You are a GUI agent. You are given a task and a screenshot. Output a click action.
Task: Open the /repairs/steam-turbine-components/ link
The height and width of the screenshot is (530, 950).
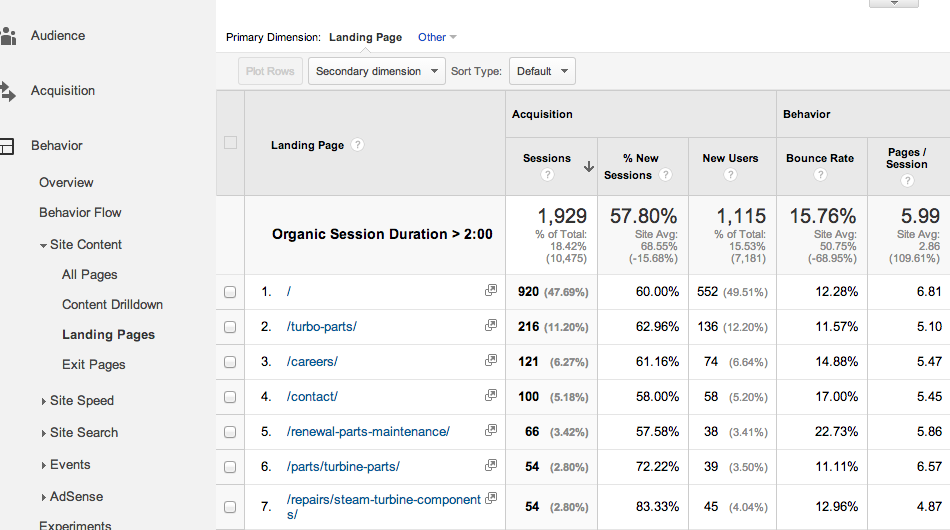point(384,507)
